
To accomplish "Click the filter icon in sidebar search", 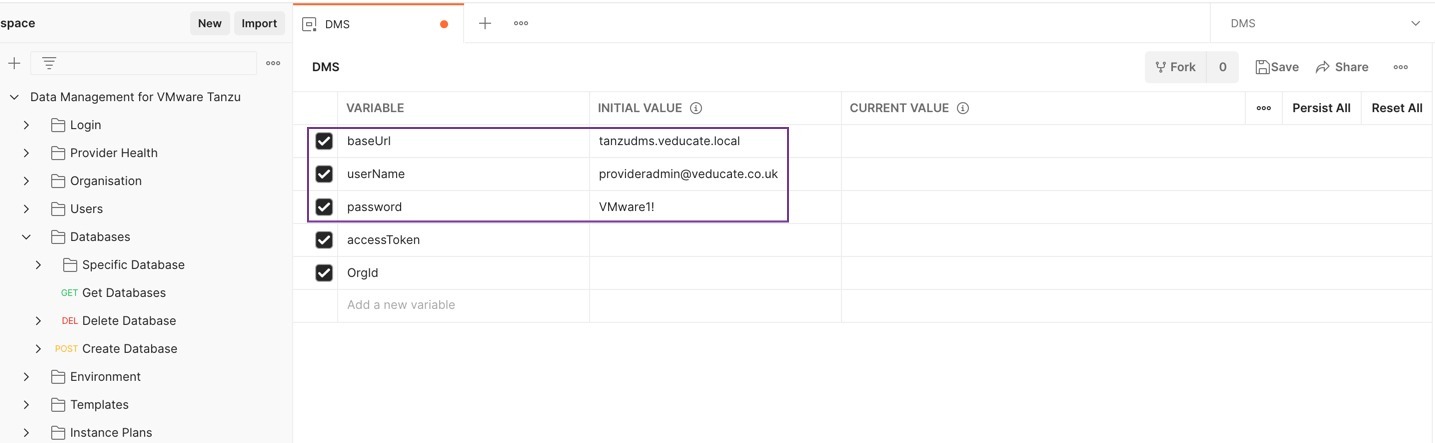I will [x=49, y=63].
